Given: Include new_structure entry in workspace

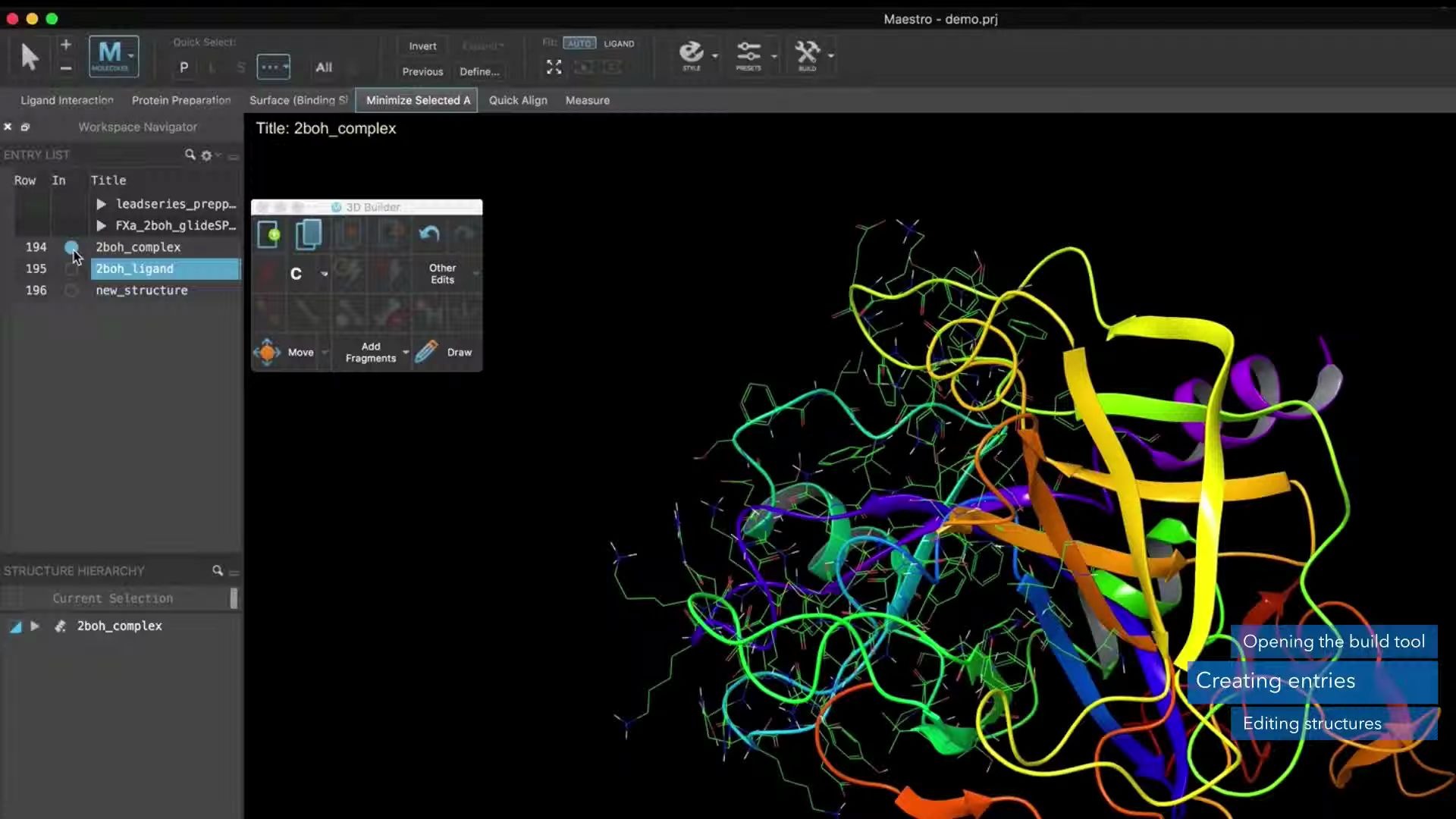Looking at the screenshot, I should 71,290.
